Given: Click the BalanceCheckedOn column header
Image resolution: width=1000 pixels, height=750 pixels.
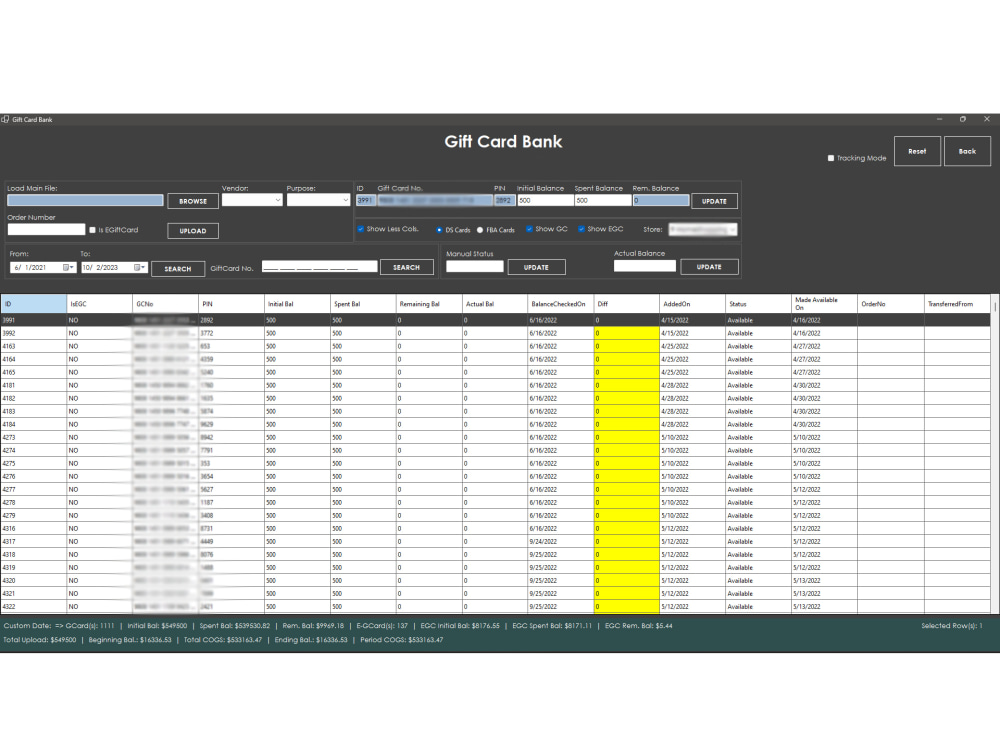Looking at the screenshot, I should click(x=561, y=304).
